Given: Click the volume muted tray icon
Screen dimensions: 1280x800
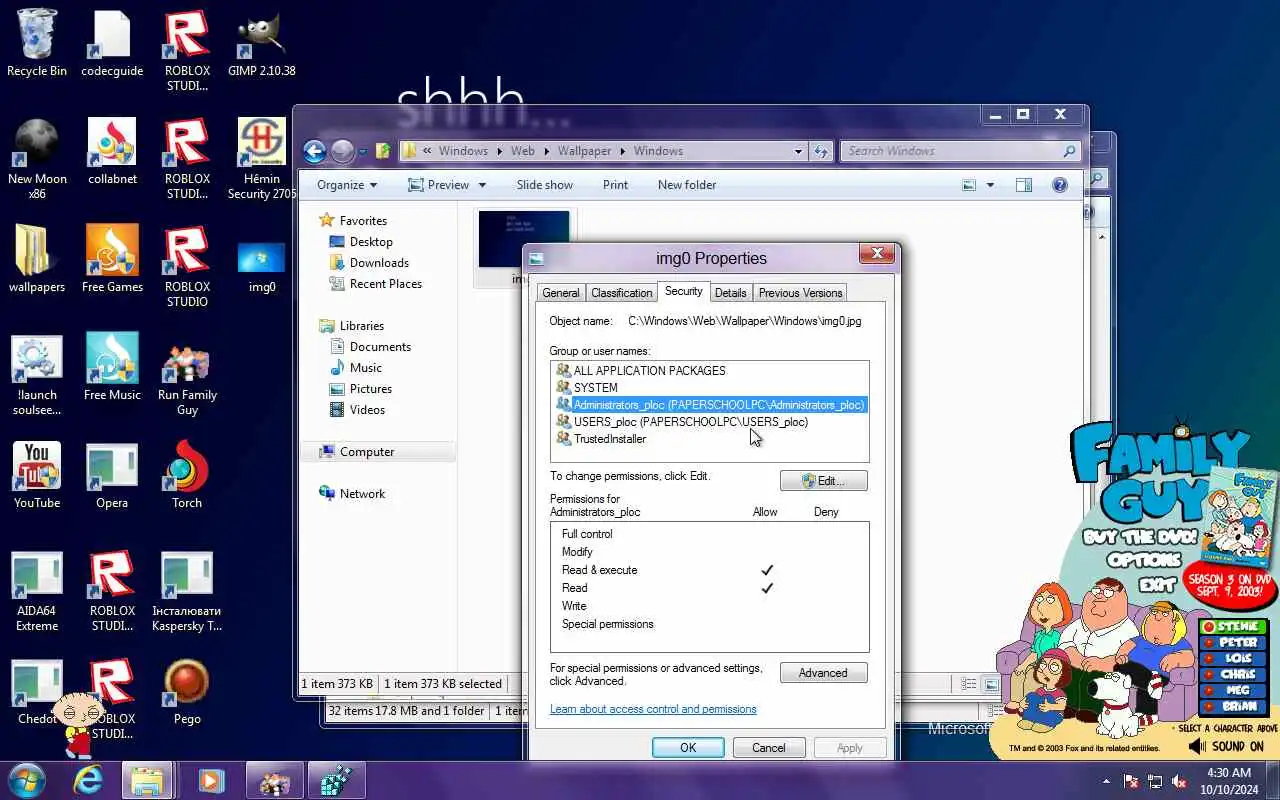Looking at the screenshot, I should (1180, 781).
